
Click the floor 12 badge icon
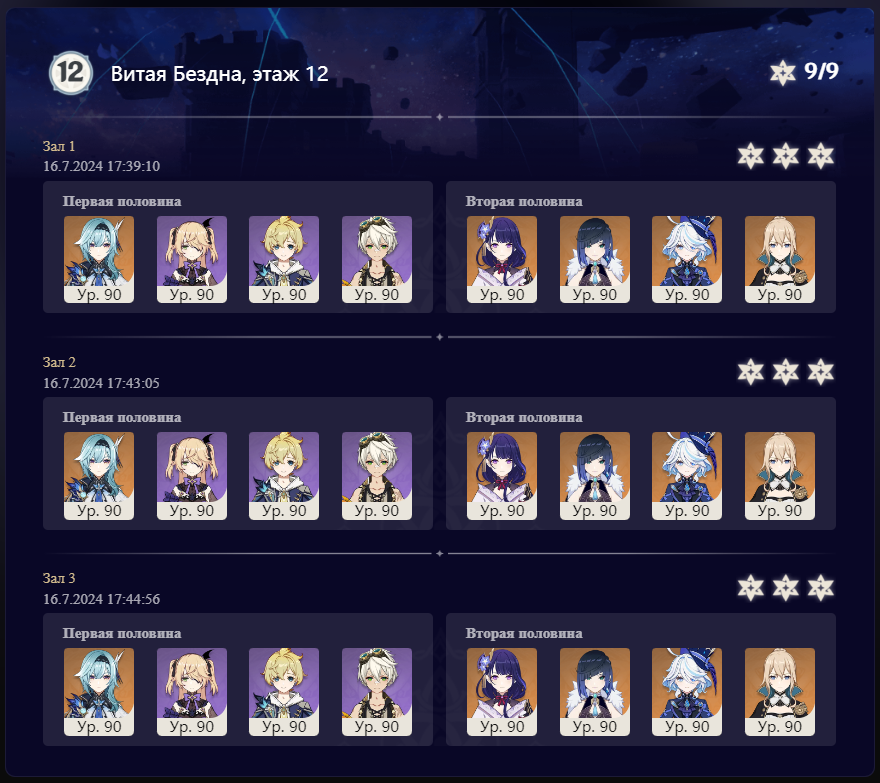[71, 72]
